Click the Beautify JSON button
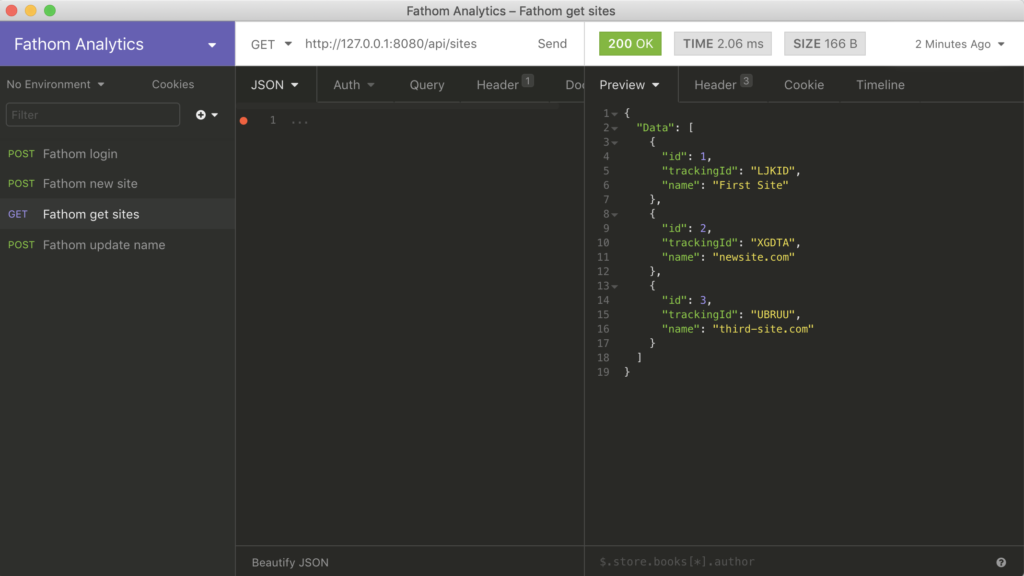This screenshot has height=576, width=1024. 290,562
